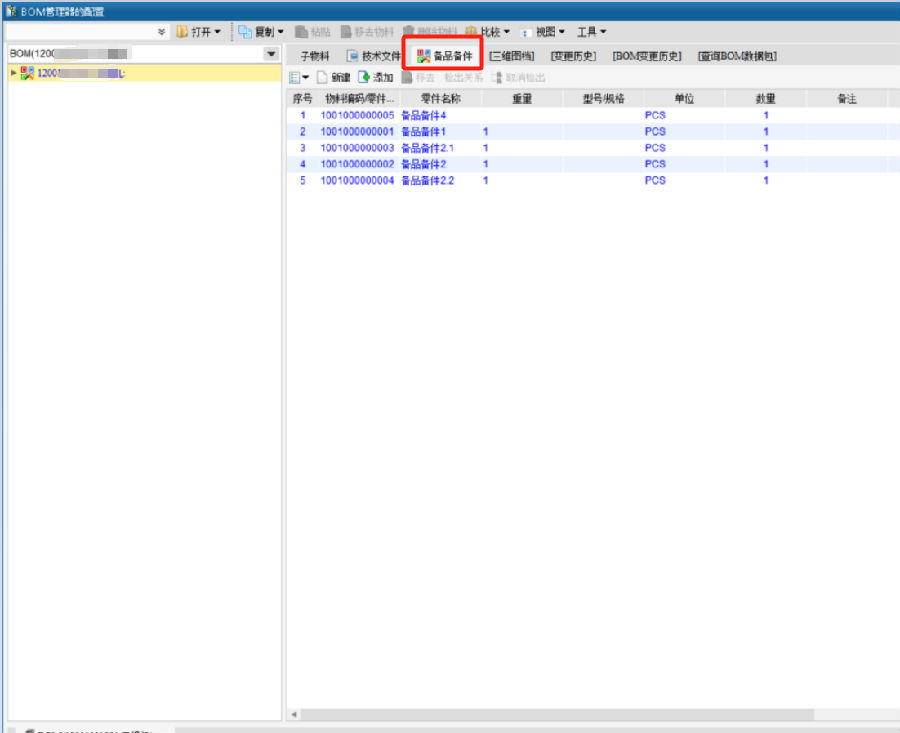Screen dimensions: 900x733
Task: Click the horizontal scrollbar left arrow
Action: [x=294, y=714]
